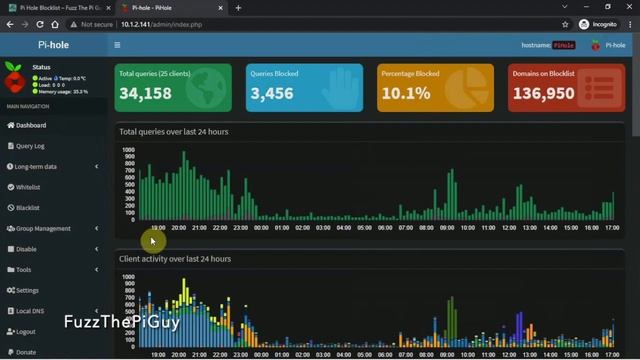Click the Query Log file icon
This screenshot has width=640, height=360.
(x=11, y=146)
